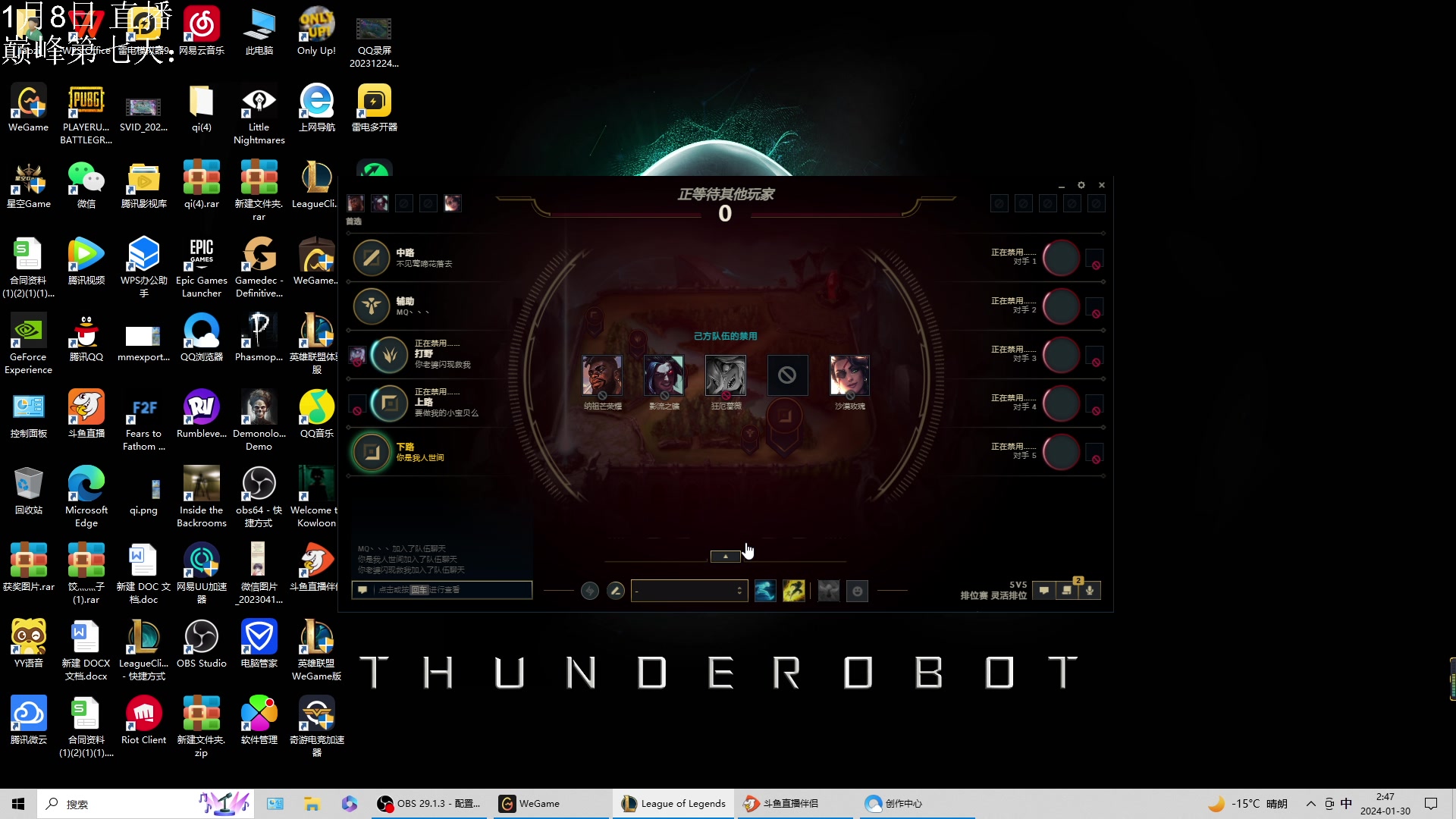Click opponent 对手 5 champion circle

point(1061,452)
